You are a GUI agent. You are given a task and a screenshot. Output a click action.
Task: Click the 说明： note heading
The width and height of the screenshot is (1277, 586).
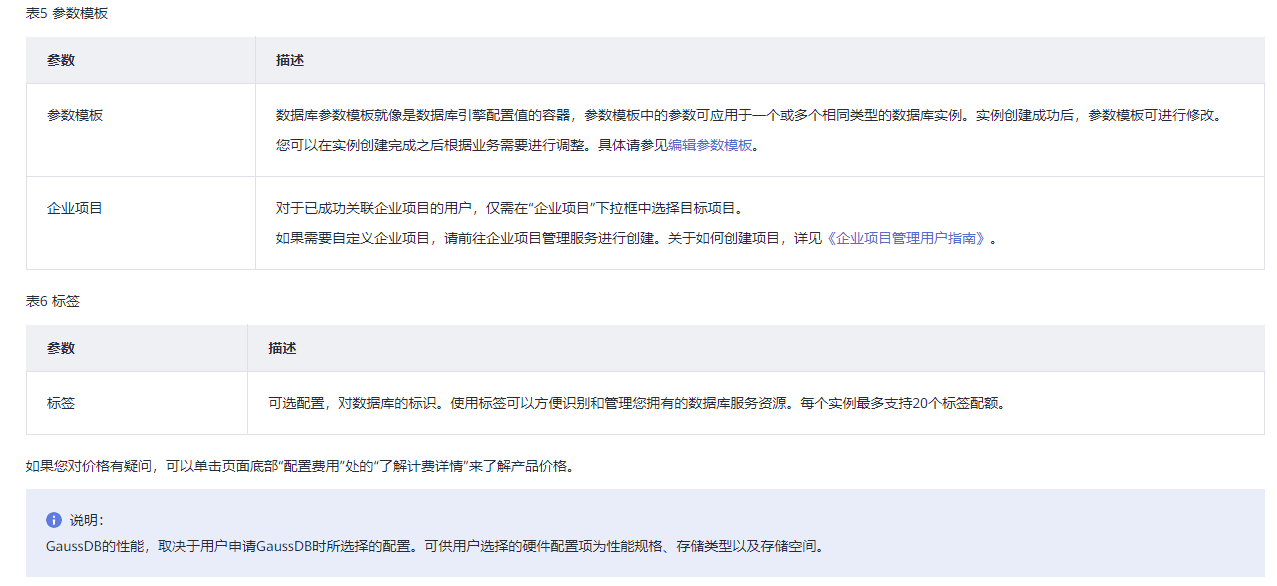coord(87,520)
